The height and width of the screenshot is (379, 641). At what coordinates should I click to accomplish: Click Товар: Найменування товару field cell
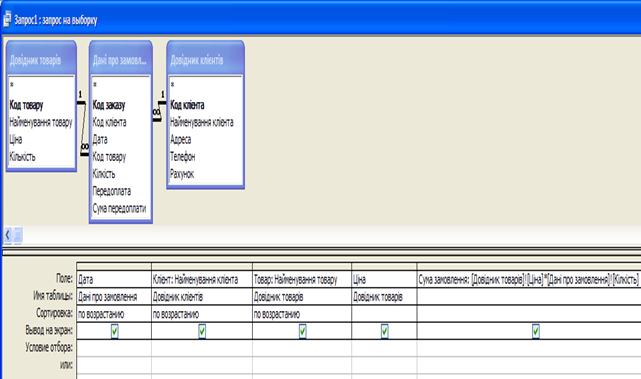pyautogui.click(x=302, y=279)
